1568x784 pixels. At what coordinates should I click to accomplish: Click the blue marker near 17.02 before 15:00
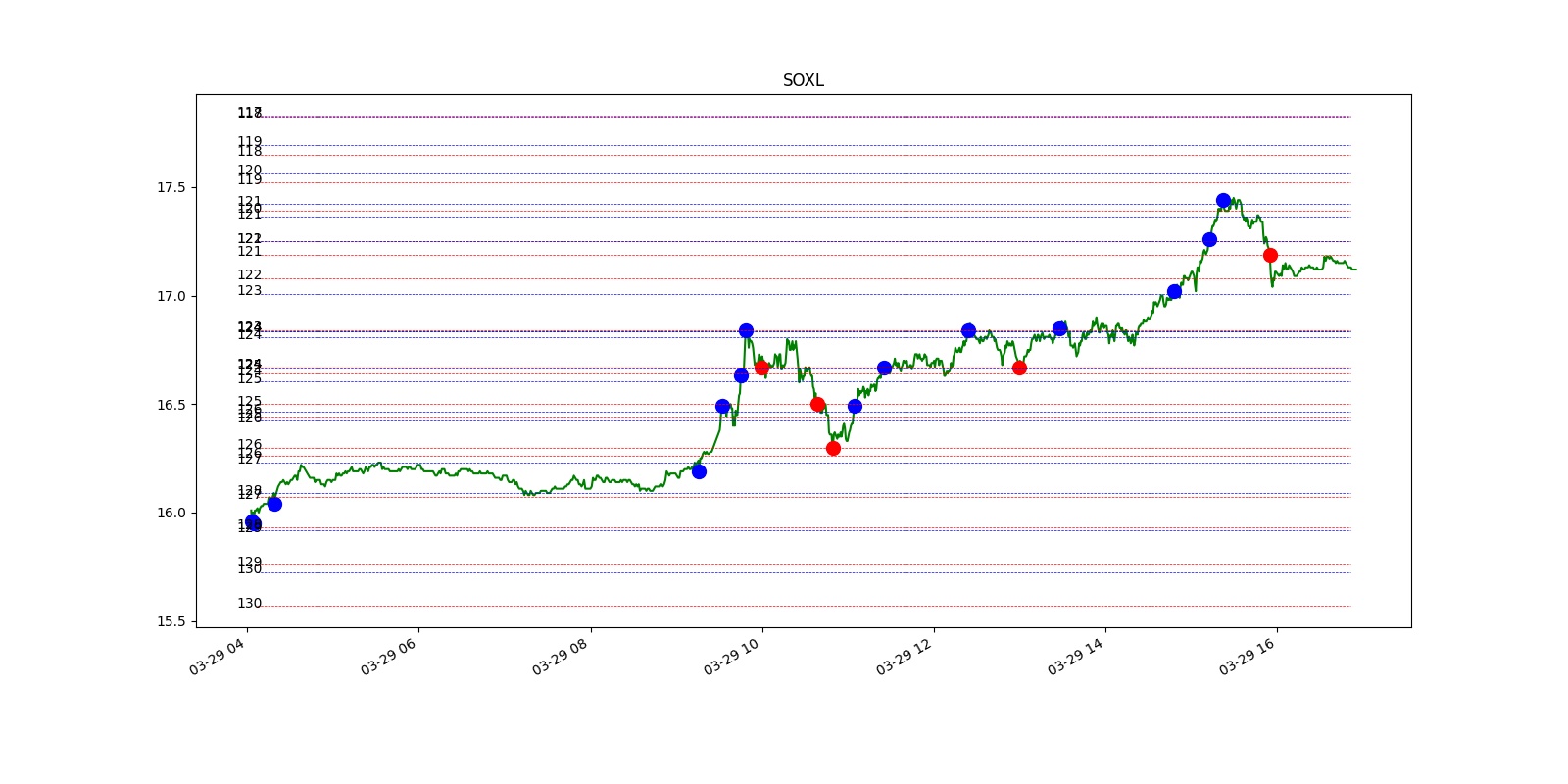(1174, 291)
